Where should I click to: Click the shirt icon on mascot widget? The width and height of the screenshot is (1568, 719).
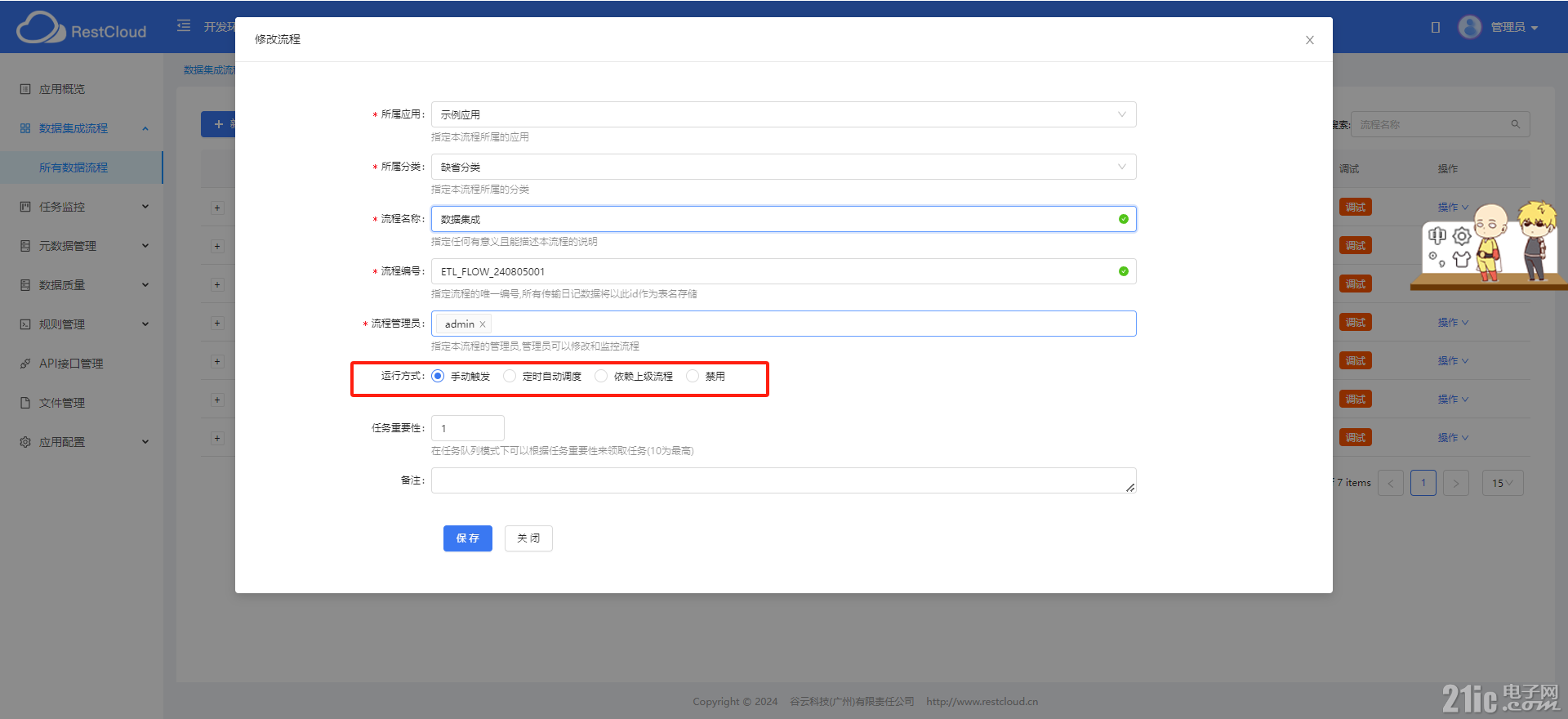tap(1462, 260)
